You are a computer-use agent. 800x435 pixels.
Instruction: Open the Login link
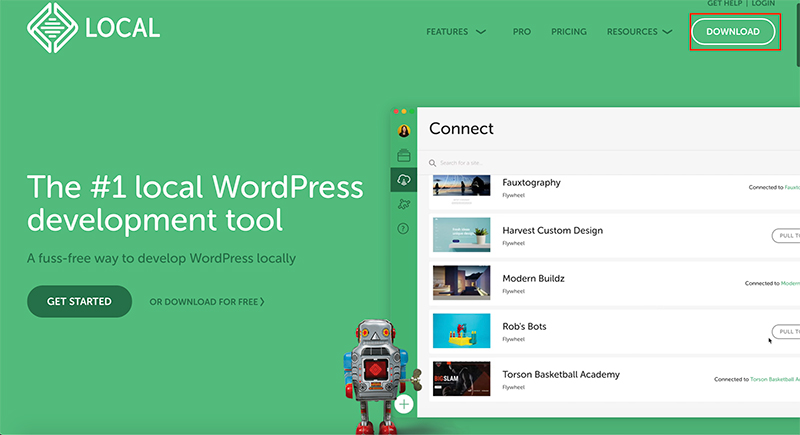[763, 4]
